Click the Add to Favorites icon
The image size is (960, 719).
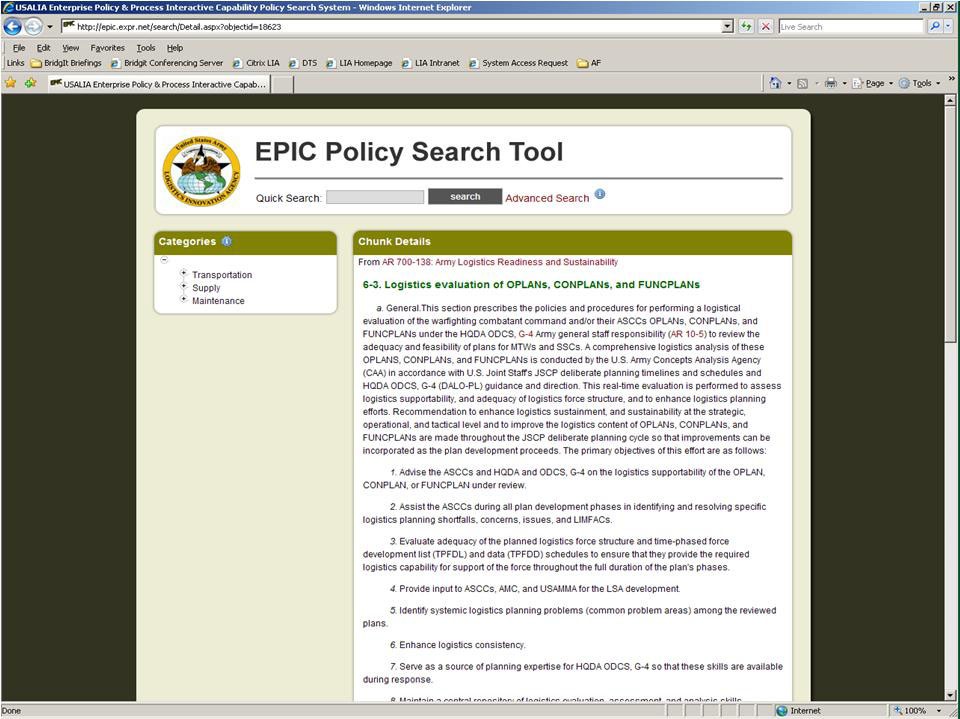pyautogui.click(x=30, y=83)
